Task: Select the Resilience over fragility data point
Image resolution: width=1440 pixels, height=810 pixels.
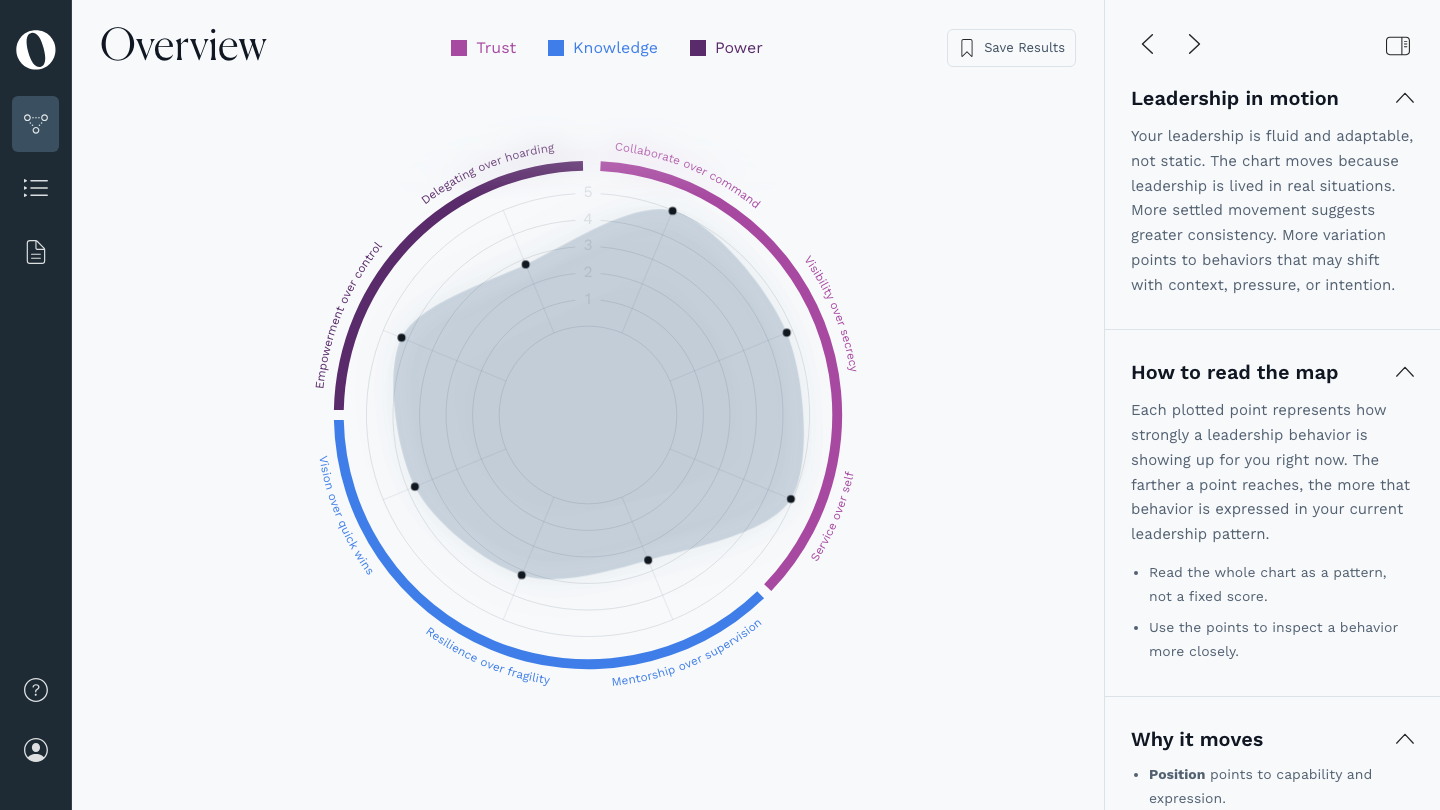Action: [522, 575]
